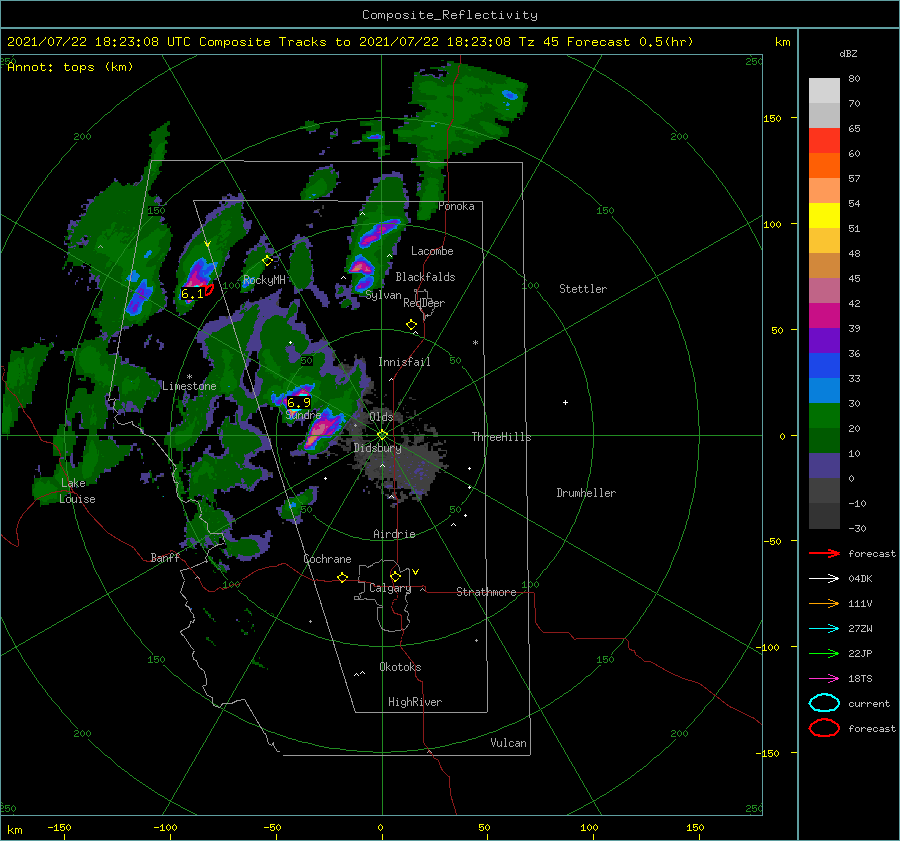The image size is (900, 841).
Task: Click the Drumheller city label
Action: (586, 493)
